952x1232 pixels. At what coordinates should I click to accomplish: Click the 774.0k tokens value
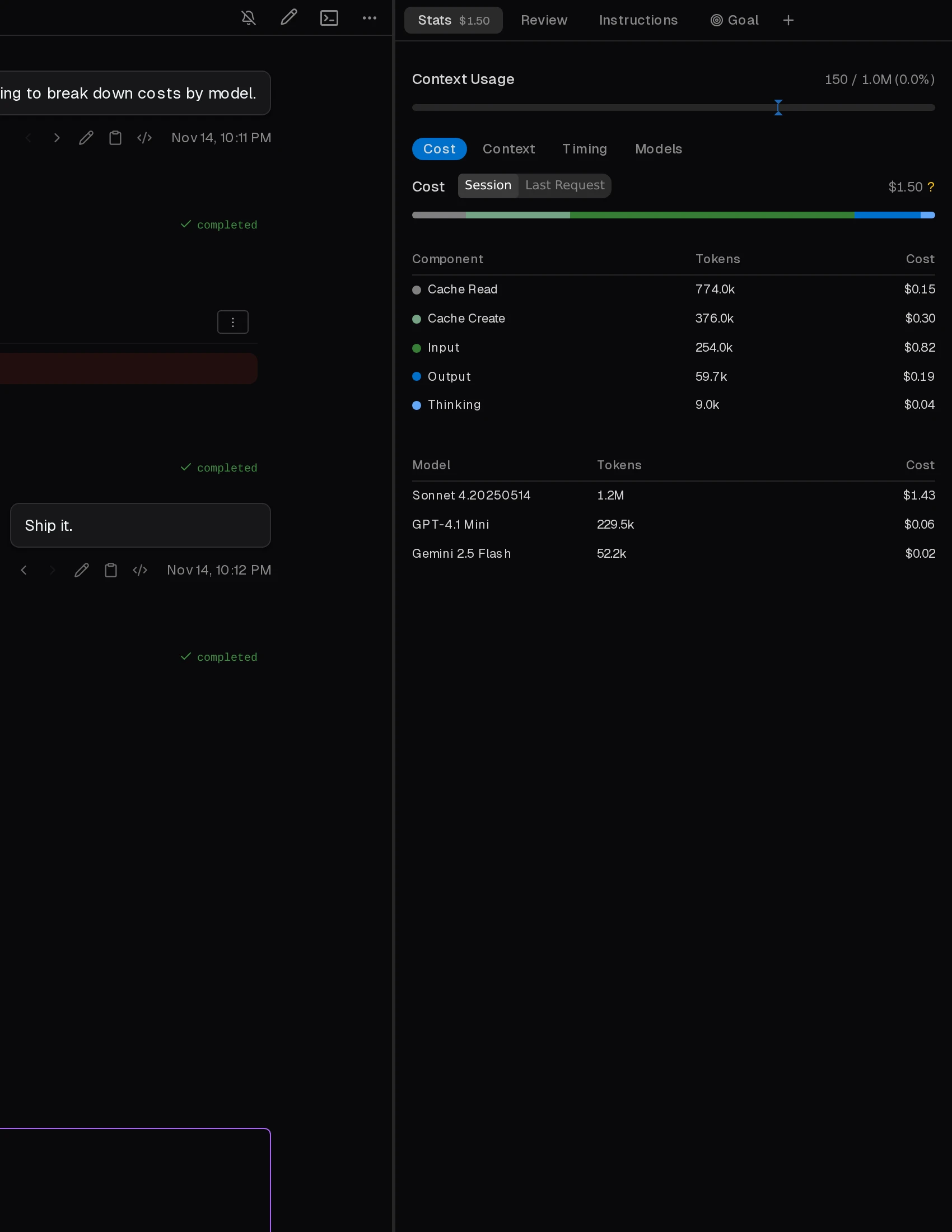(x=715, y=290)
